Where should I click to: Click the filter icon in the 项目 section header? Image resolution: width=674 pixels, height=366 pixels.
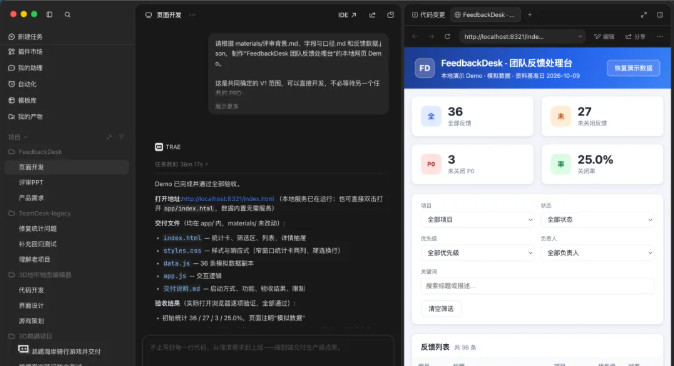coord(121,137)
